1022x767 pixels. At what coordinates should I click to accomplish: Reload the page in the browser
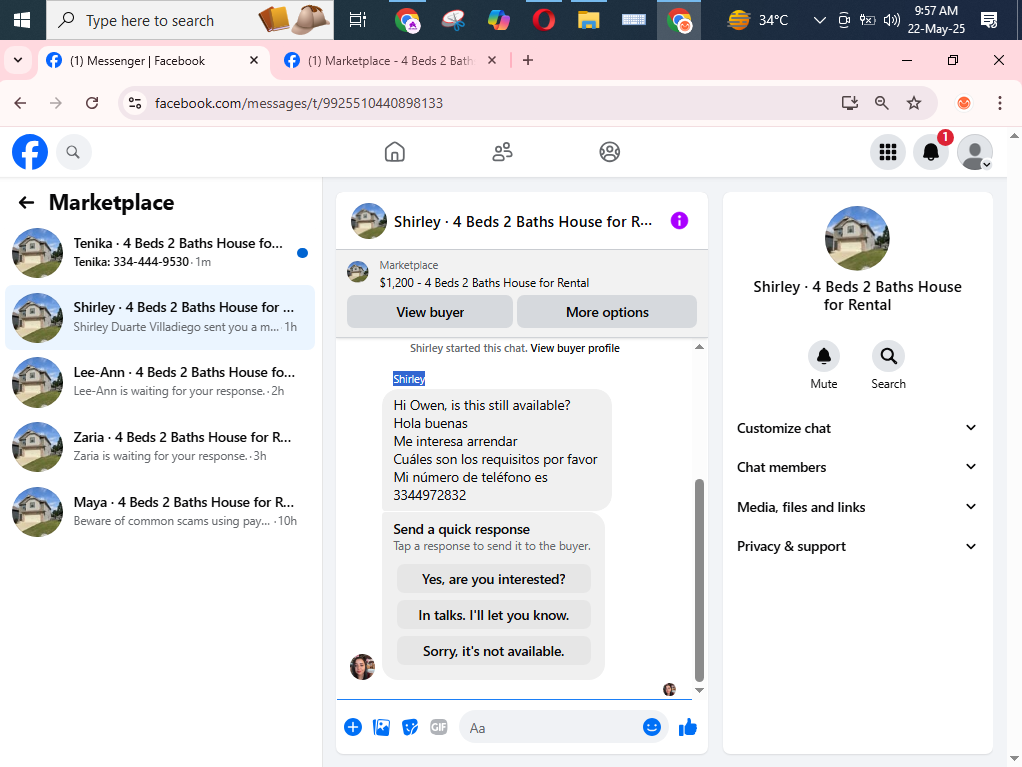[92, 103]
